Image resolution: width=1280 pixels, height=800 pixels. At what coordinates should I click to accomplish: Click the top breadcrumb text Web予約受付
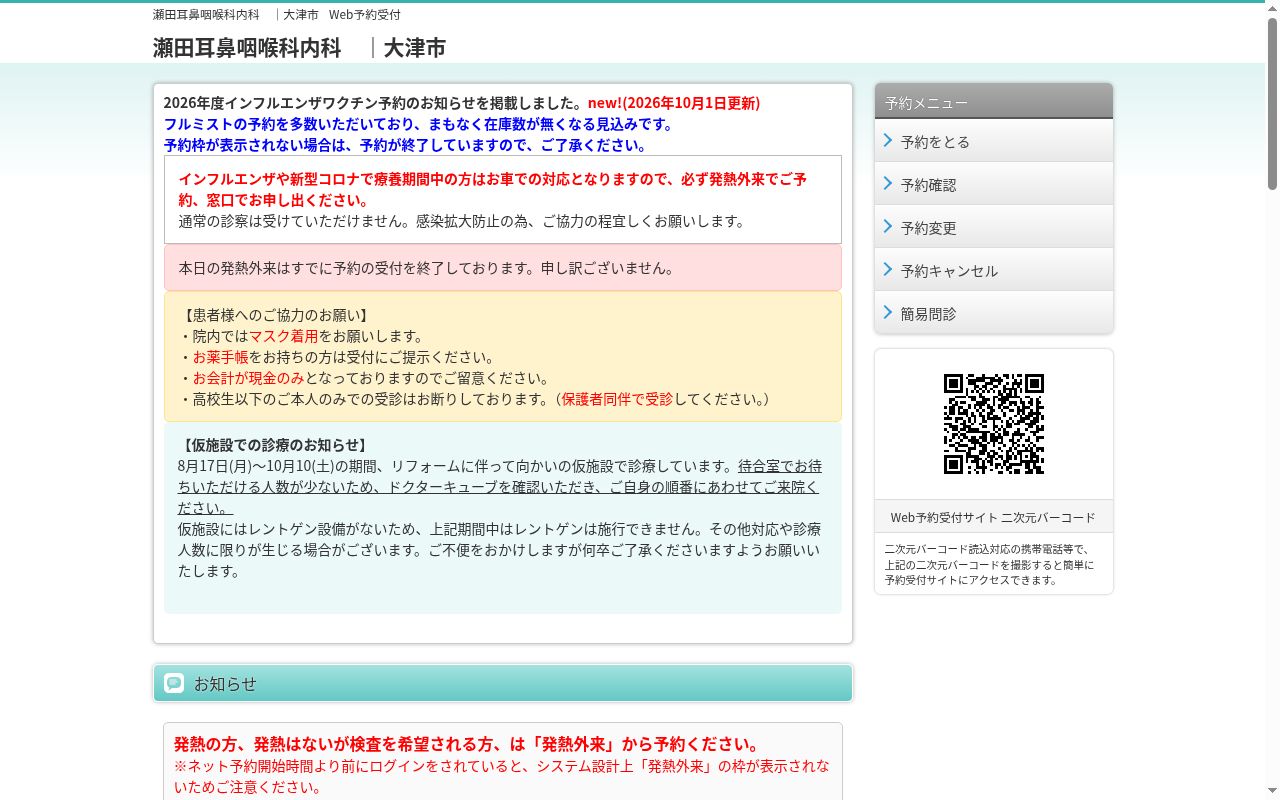click(365, 15)
